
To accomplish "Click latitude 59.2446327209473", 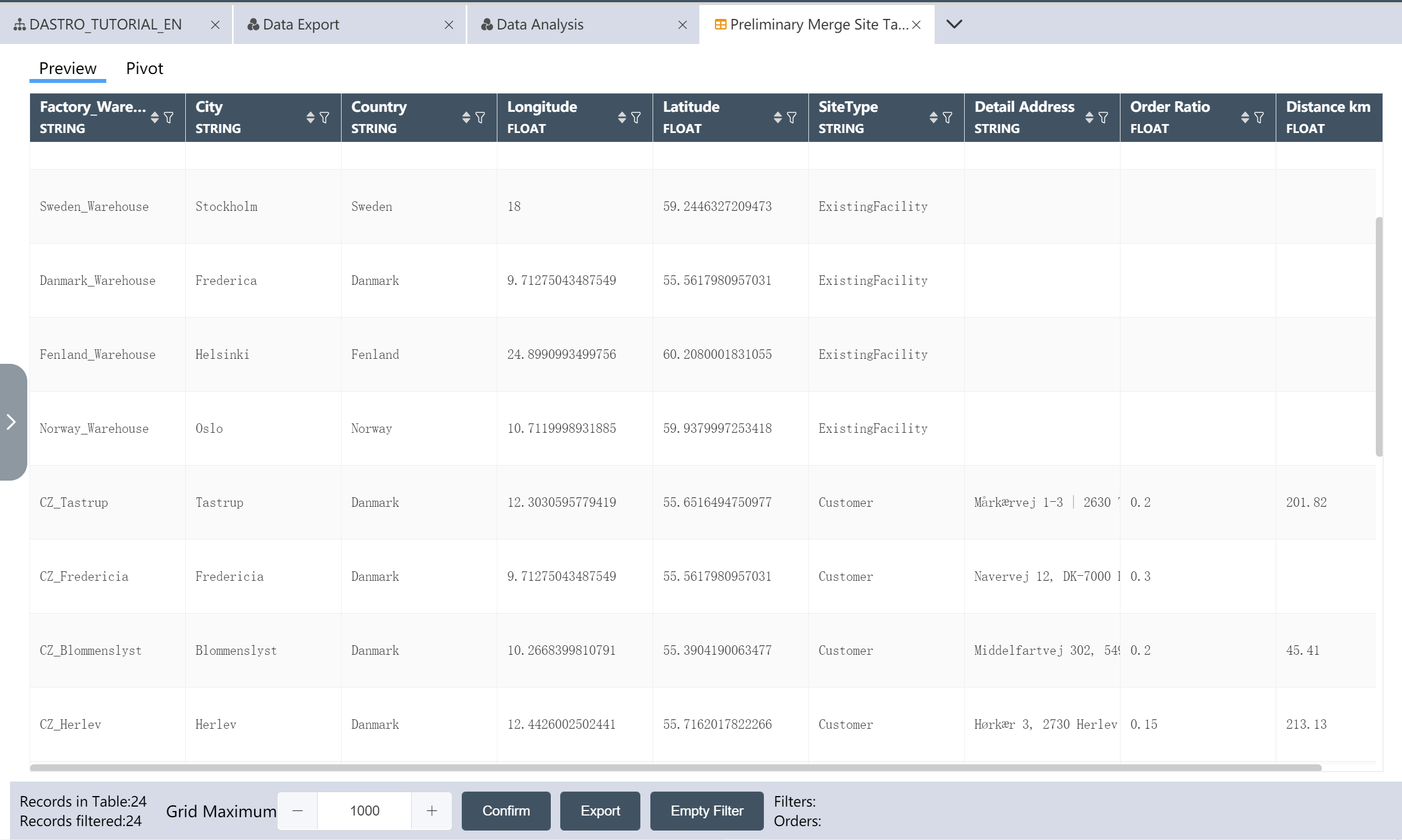I will (x=730, y=206).
